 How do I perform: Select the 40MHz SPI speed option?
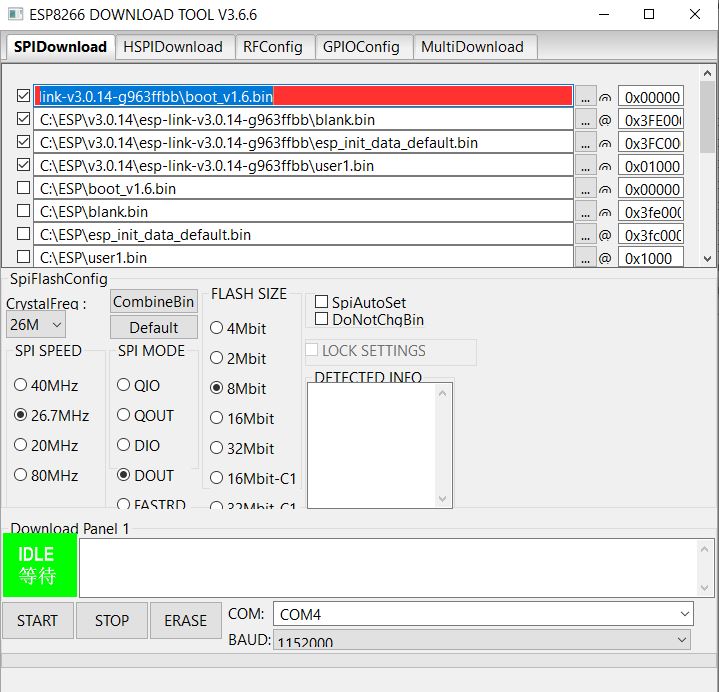pyautogui.click(x=21, y=385)
